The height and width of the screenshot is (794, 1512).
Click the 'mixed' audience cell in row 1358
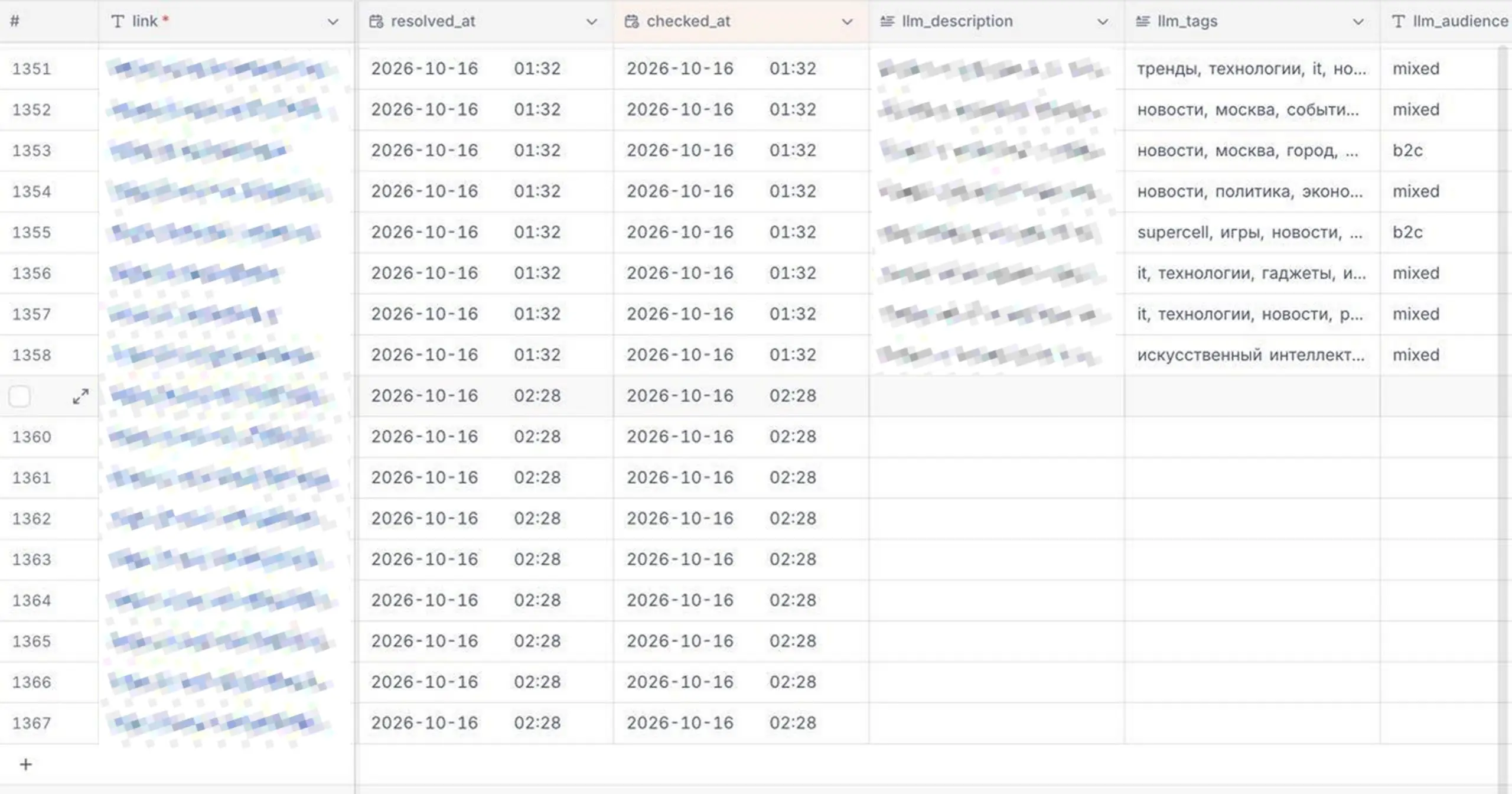(1445, 355)
